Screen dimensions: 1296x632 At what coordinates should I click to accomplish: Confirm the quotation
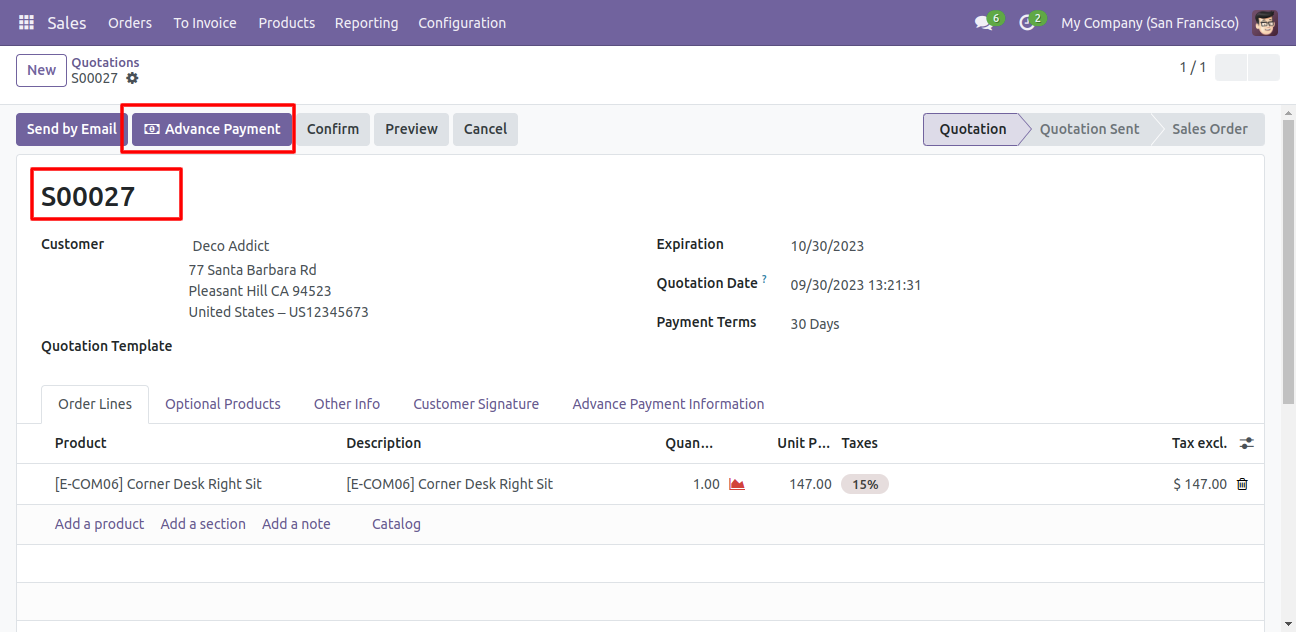pos(333,129)
